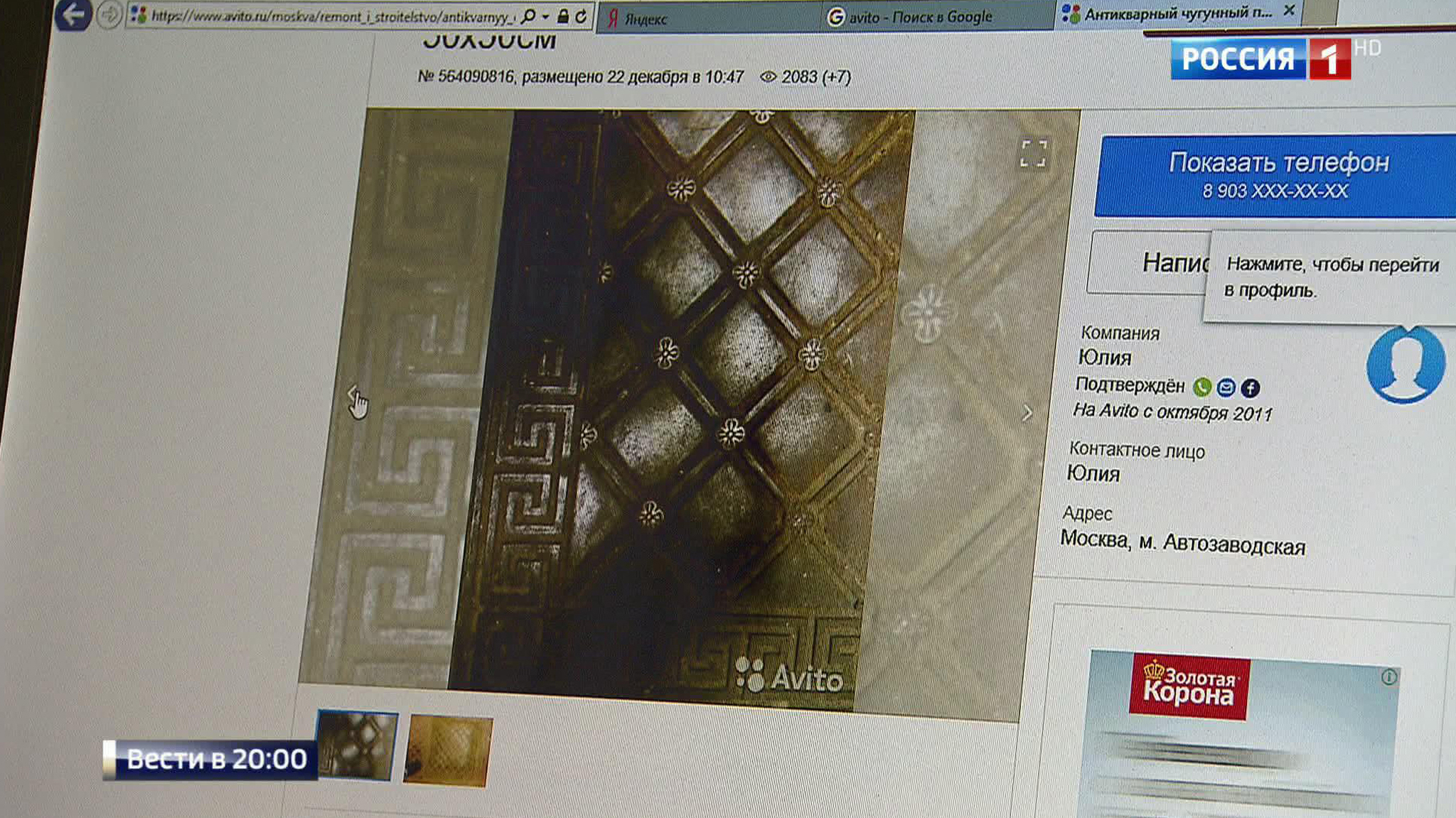Click the address 'Москва, м. Автозаводская'
The image size is (1456, 818).
(x=1182, y=544)
